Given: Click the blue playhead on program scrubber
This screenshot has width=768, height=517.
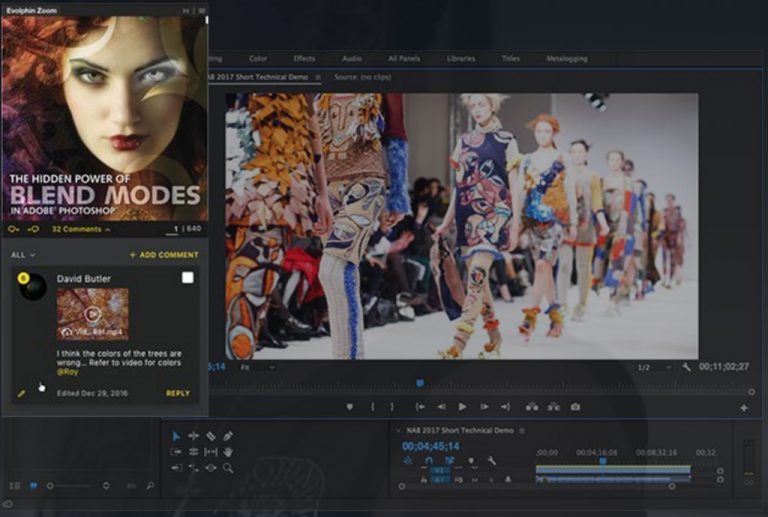Looking at the screenshot, I should pos(420,382).
